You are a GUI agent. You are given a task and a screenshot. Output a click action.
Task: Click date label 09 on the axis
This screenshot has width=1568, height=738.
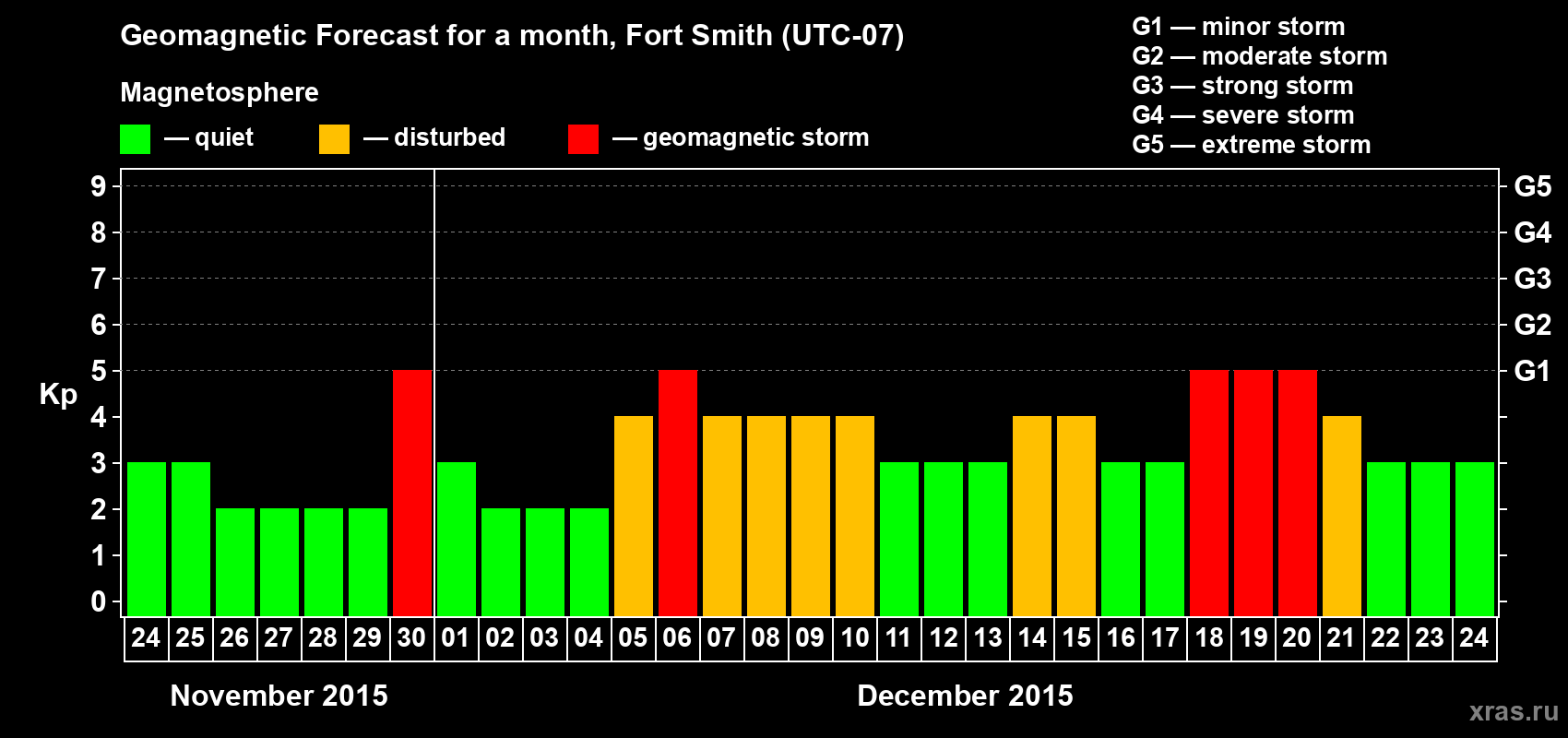(x=810, y=638)
